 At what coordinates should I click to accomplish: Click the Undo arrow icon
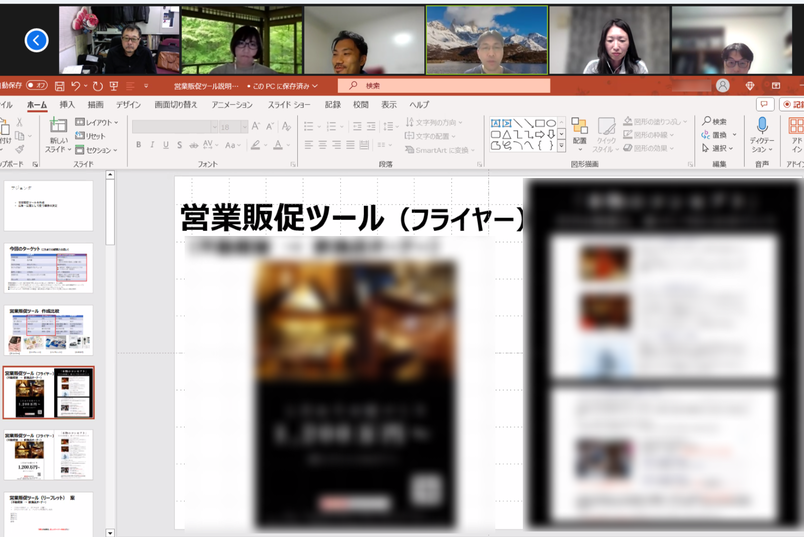coord(76,86)
